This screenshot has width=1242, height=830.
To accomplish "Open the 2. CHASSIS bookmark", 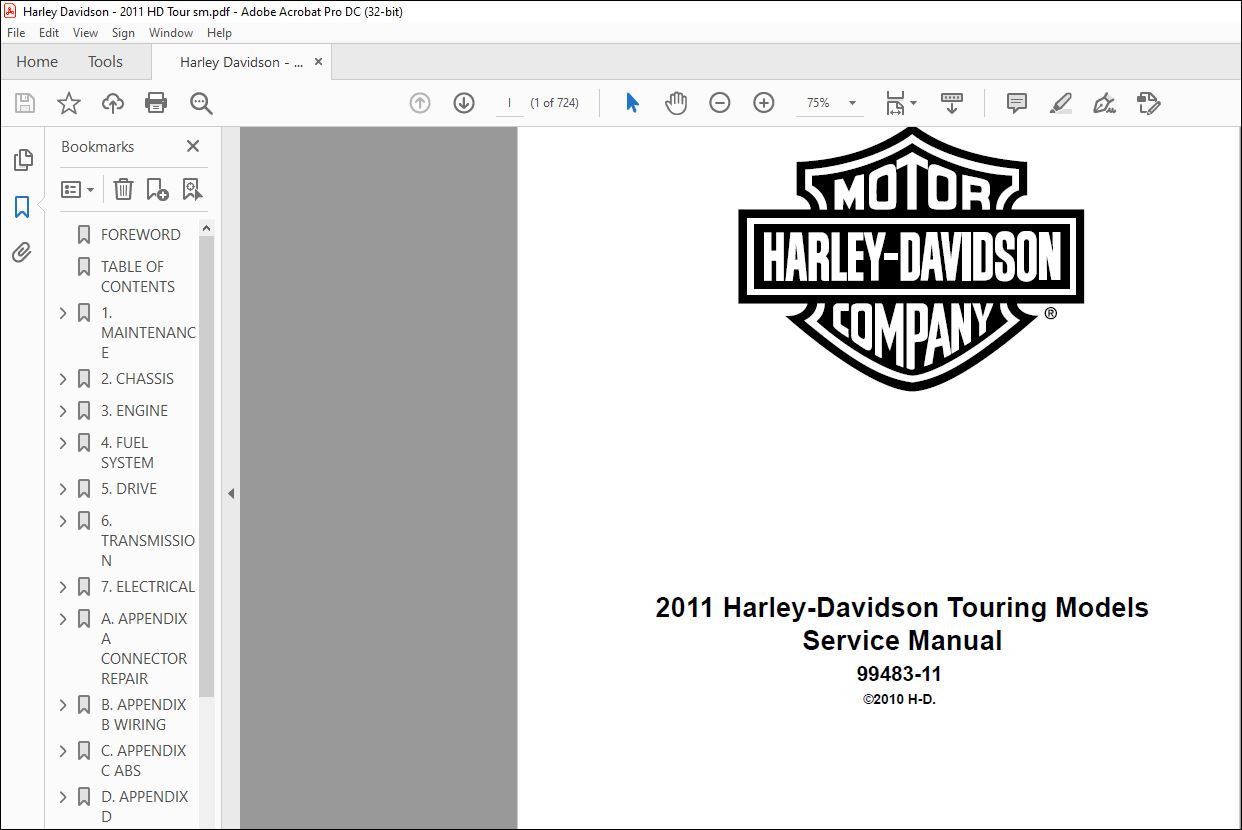I will 137,379.
